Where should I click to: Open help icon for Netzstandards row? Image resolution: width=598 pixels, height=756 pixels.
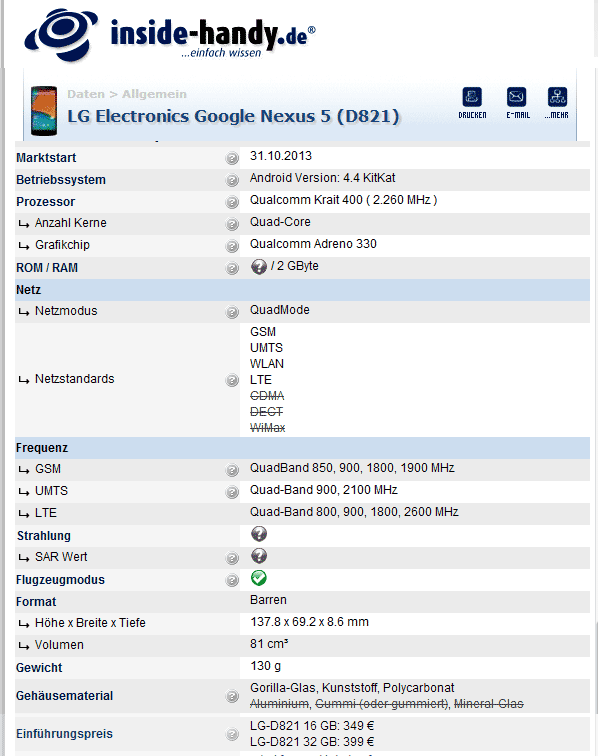pyautogui.click(x=232, y=380)
